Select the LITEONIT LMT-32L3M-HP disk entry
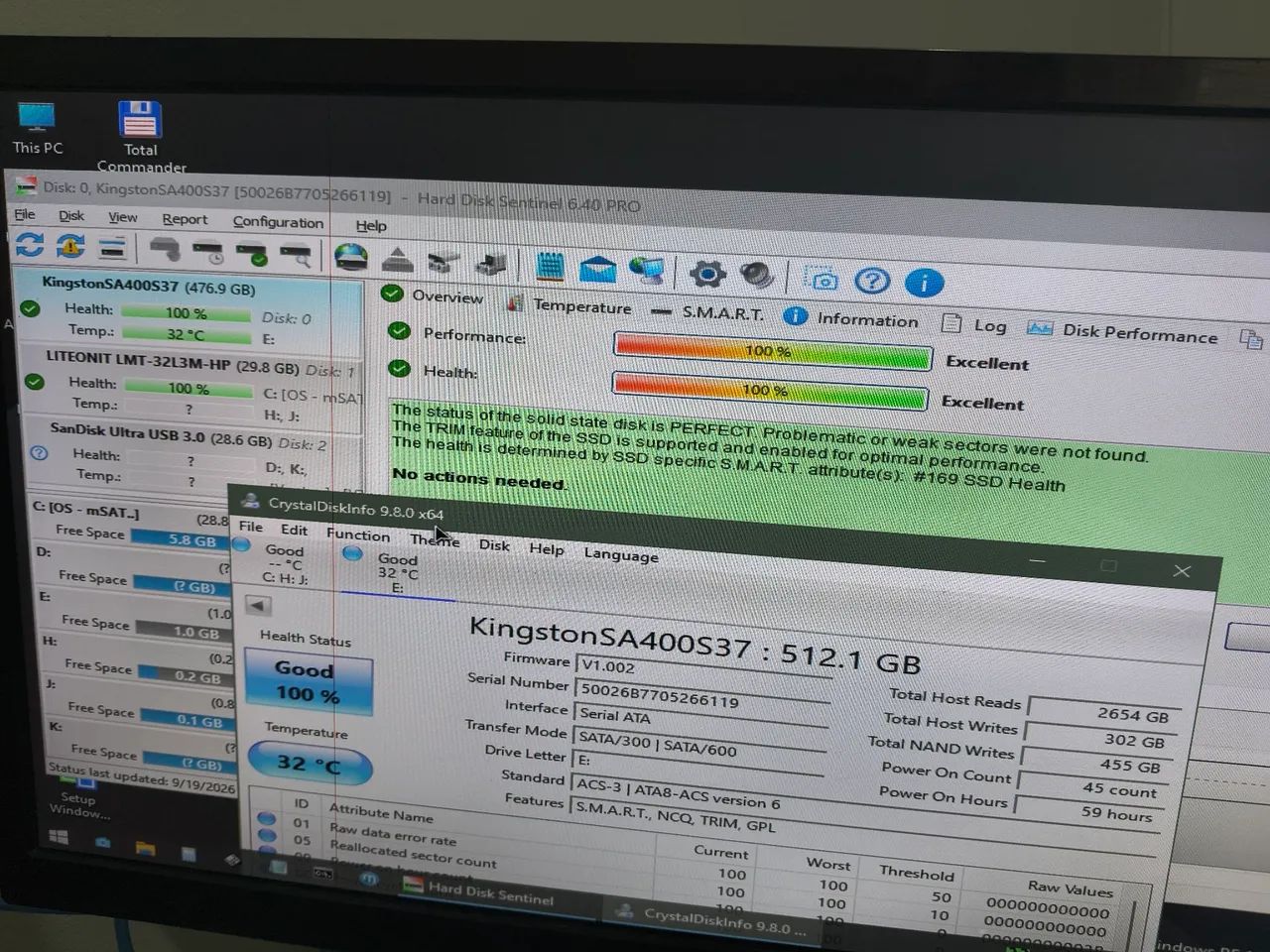Image resolution: width=1270 pixels, height=952 pixels. pyautogui.click(x=190, y=384)
